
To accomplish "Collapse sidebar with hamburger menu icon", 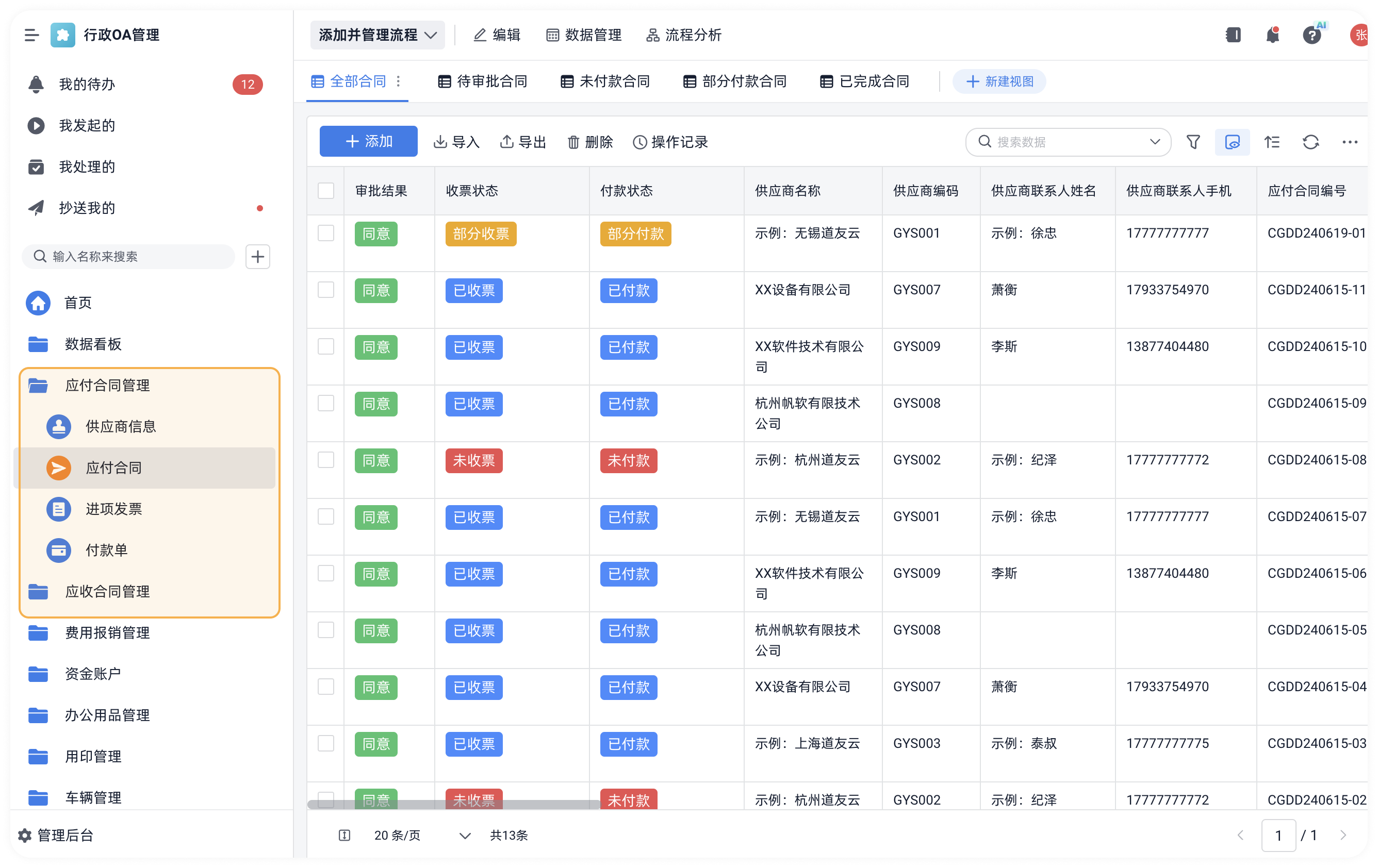I will point(31,36).
